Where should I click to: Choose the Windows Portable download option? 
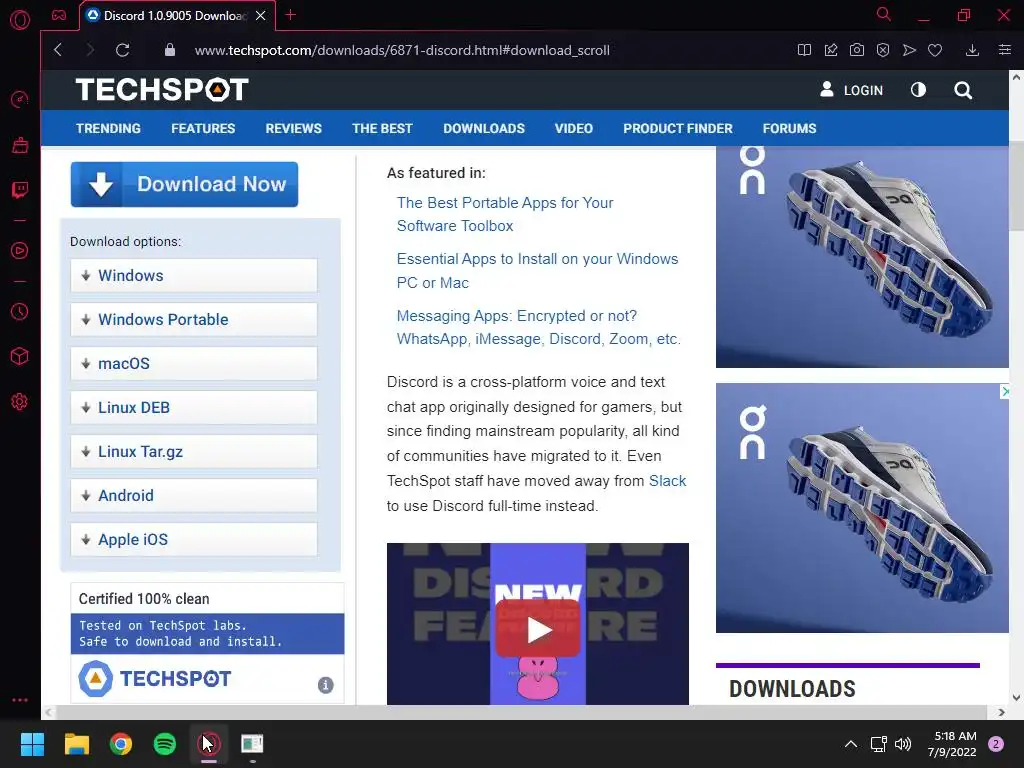click(194, 319)
